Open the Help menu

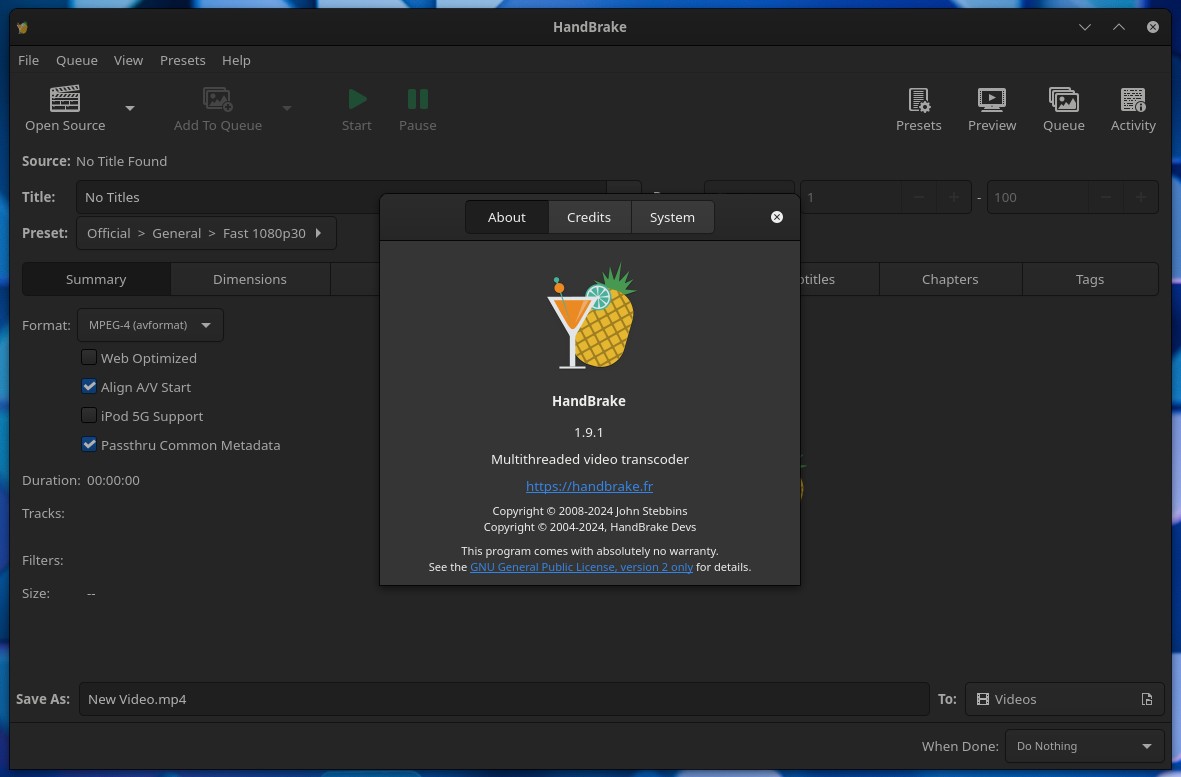coord(236,60)
